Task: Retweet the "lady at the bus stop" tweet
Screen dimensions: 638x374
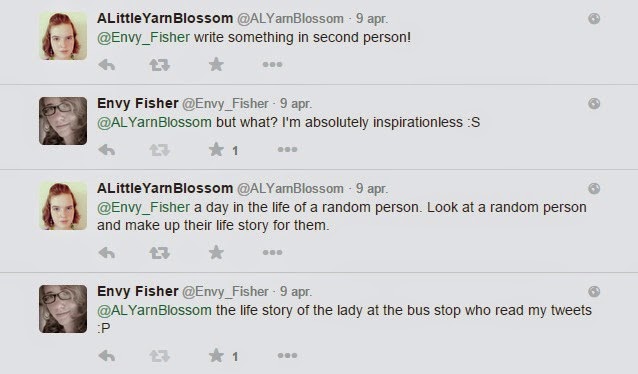Action: 160,356
